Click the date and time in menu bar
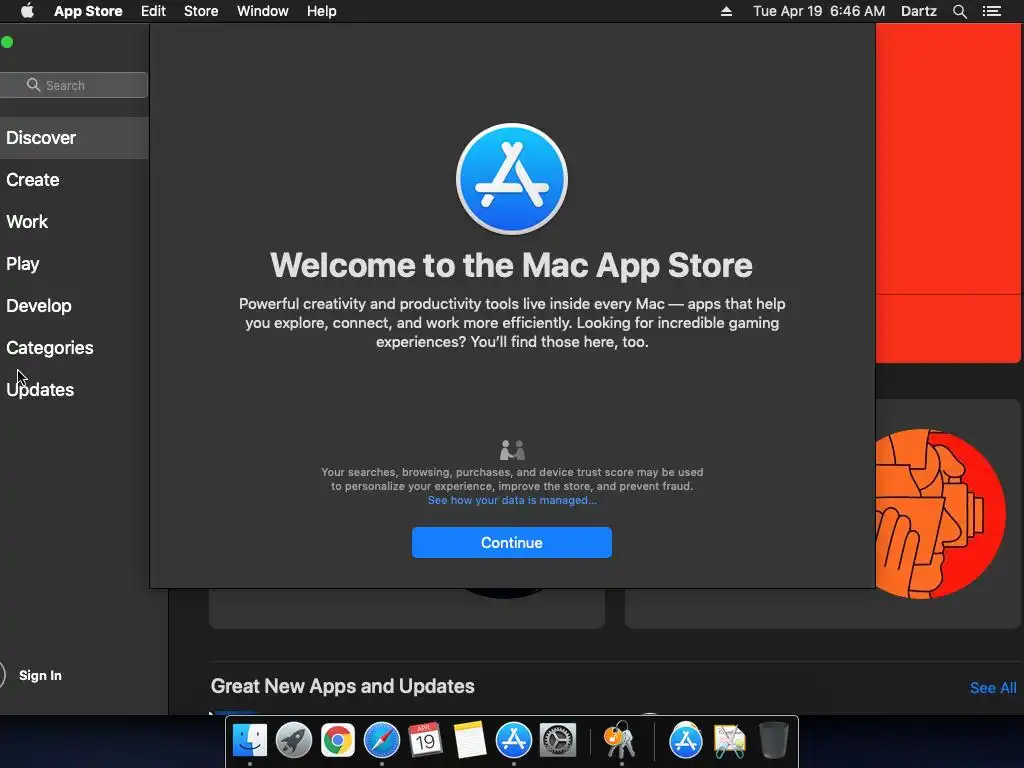Viewport: 1024px width, 768px height. 819,11
